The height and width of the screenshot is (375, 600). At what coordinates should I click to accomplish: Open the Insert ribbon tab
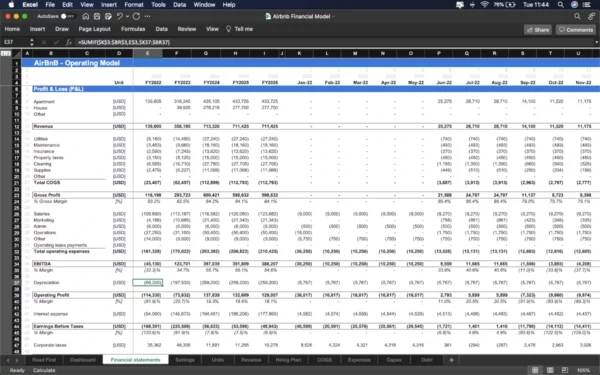(38, 29)
